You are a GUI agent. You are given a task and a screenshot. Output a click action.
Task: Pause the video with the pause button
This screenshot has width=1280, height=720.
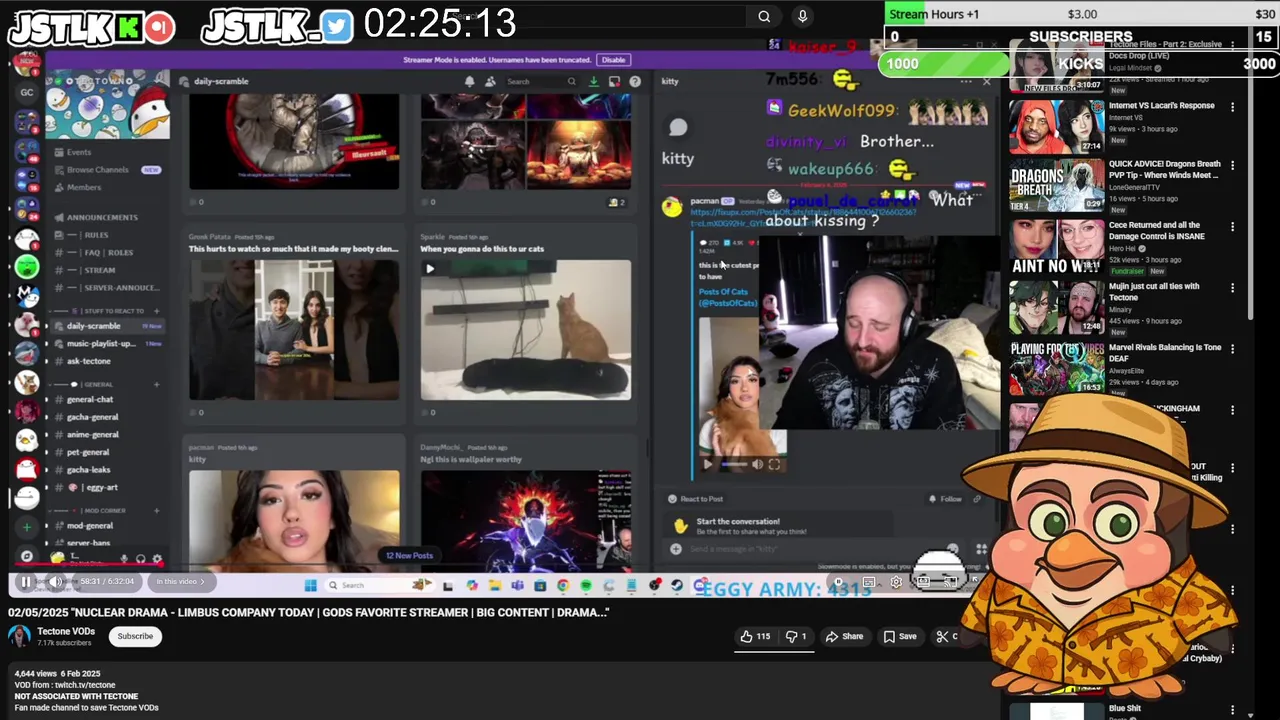tap(26, 581)
